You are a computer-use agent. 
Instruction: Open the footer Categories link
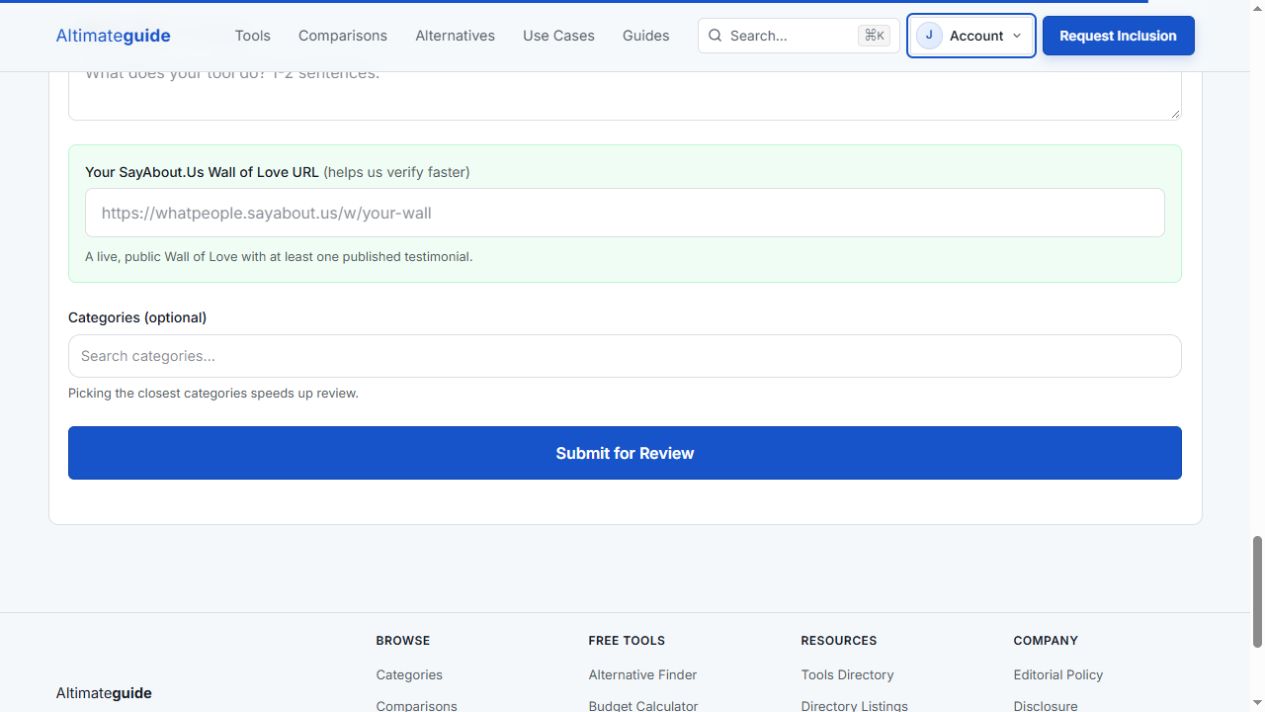click(409, 675)
